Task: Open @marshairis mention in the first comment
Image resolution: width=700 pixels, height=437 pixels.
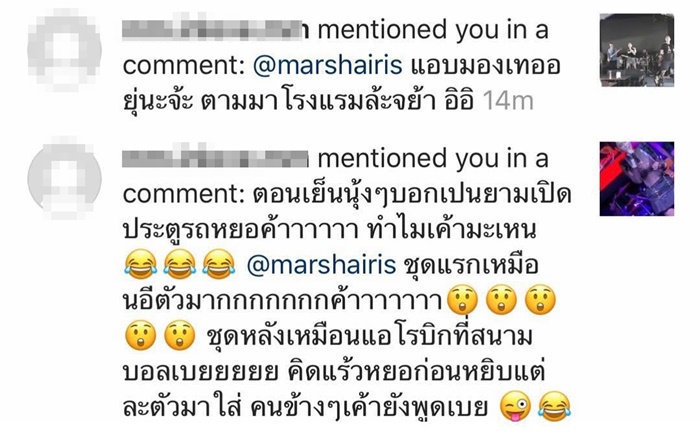Action: coord(327,66)
